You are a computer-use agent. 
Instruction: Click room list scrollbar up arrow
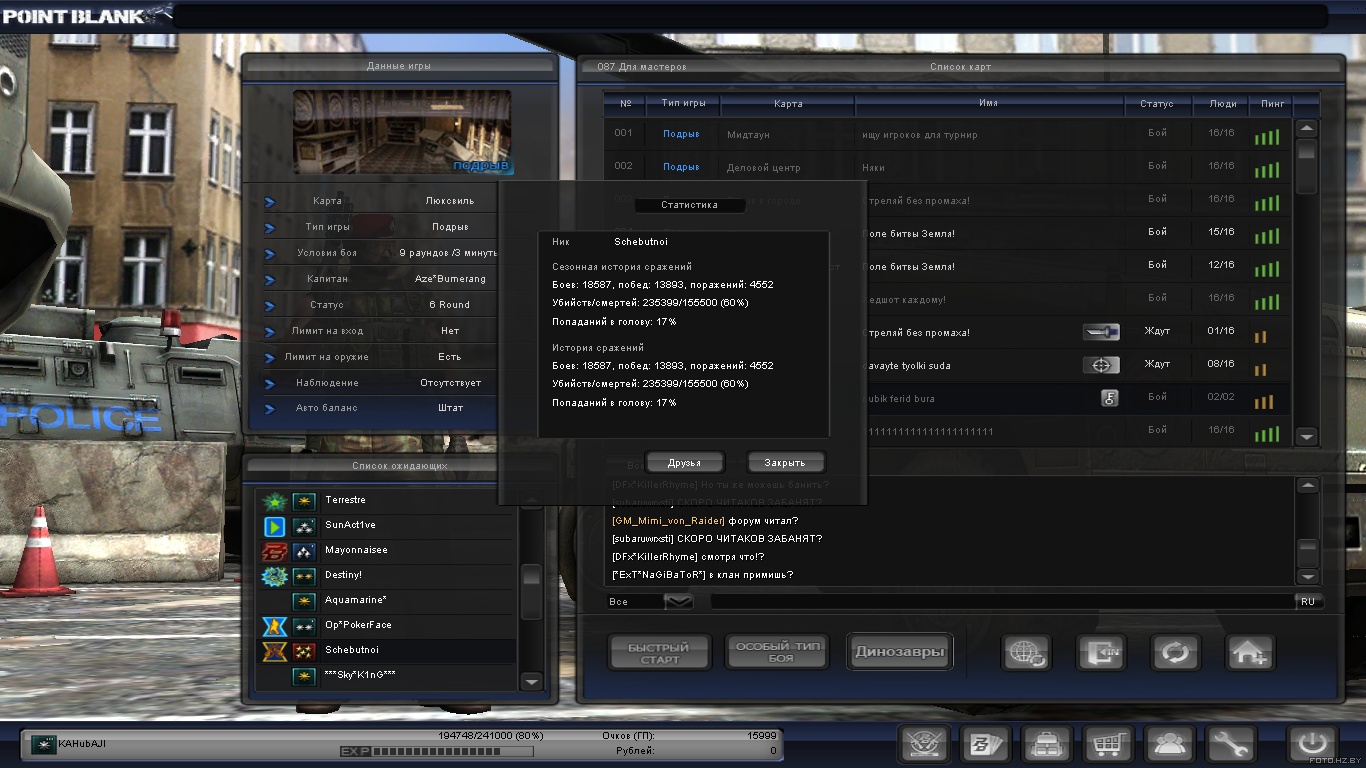coord(1306,128)
